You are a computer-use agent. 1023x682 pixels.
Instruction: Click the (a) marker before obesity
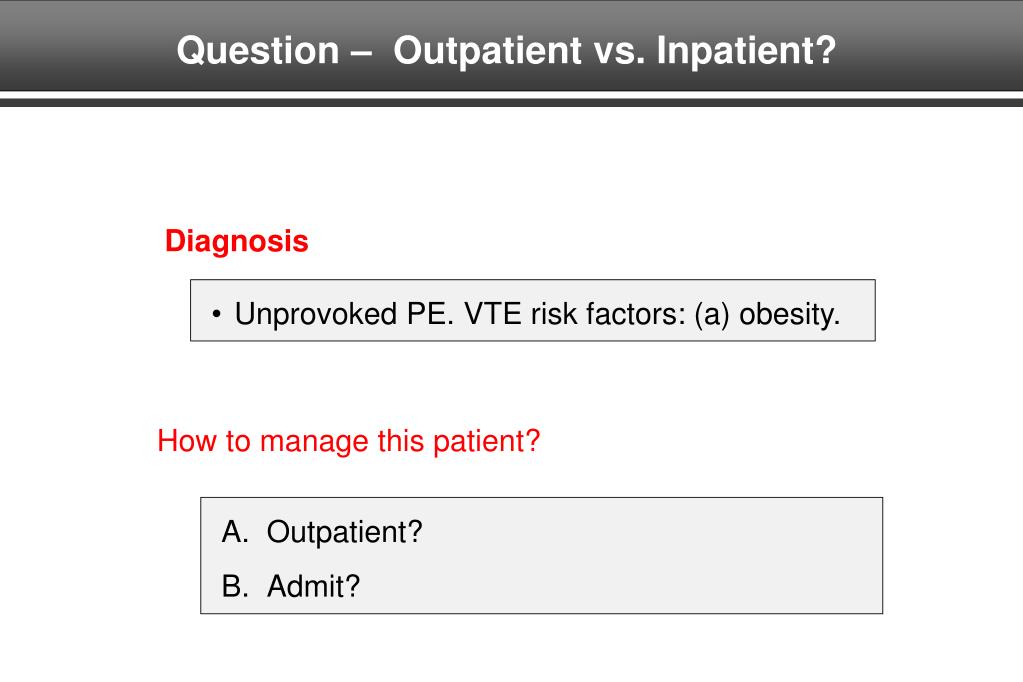tap(712, 315)
